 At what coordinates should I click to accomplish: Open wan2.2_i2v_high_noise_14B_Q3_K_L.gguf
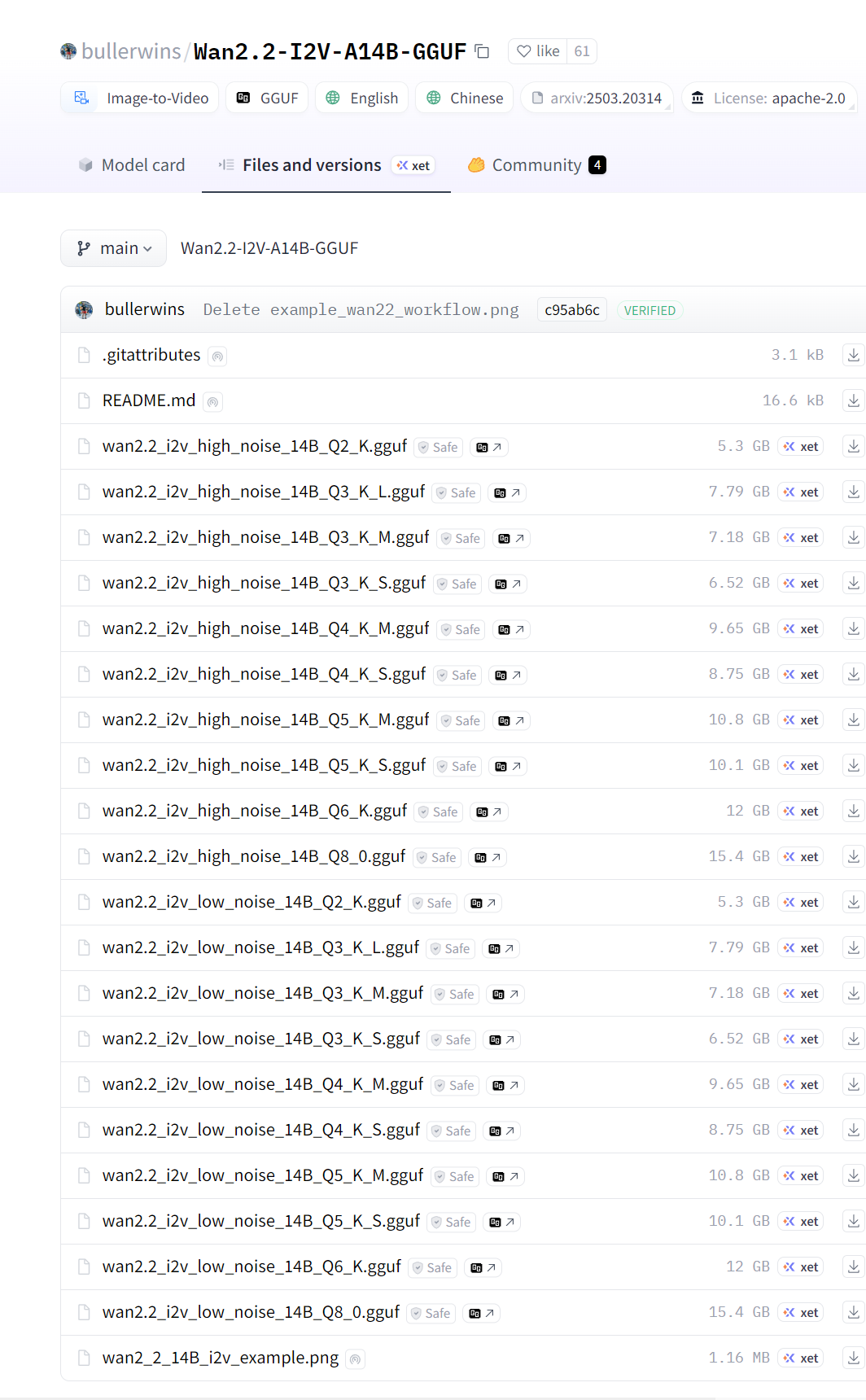coord(264,492)
